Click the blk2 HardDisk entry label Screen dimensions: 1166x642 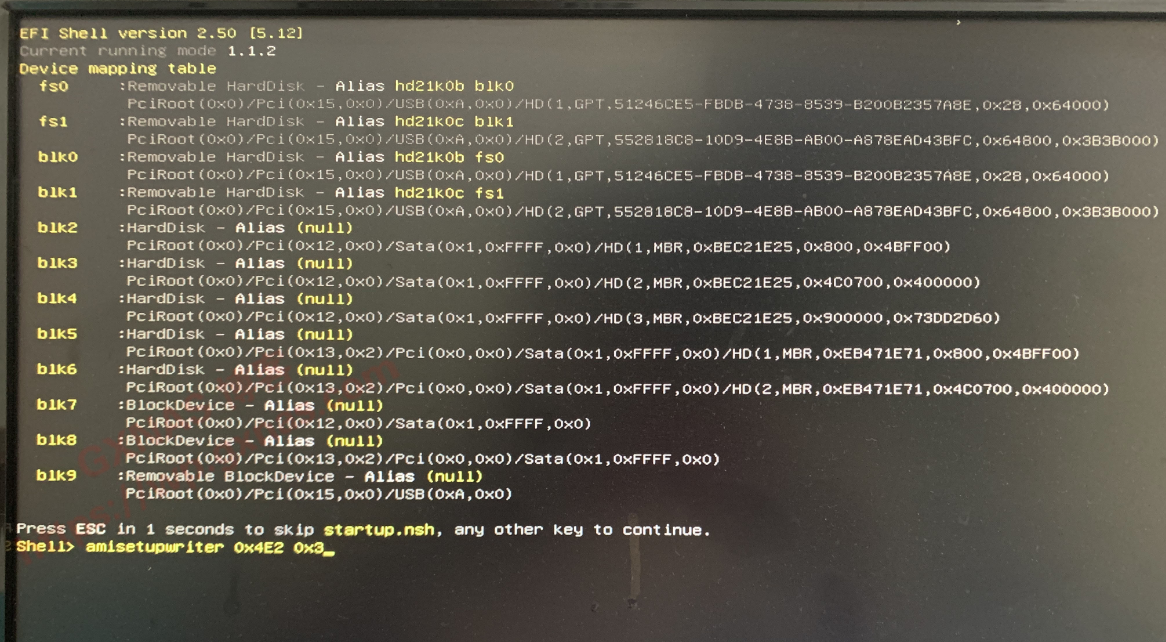point(57,228)
